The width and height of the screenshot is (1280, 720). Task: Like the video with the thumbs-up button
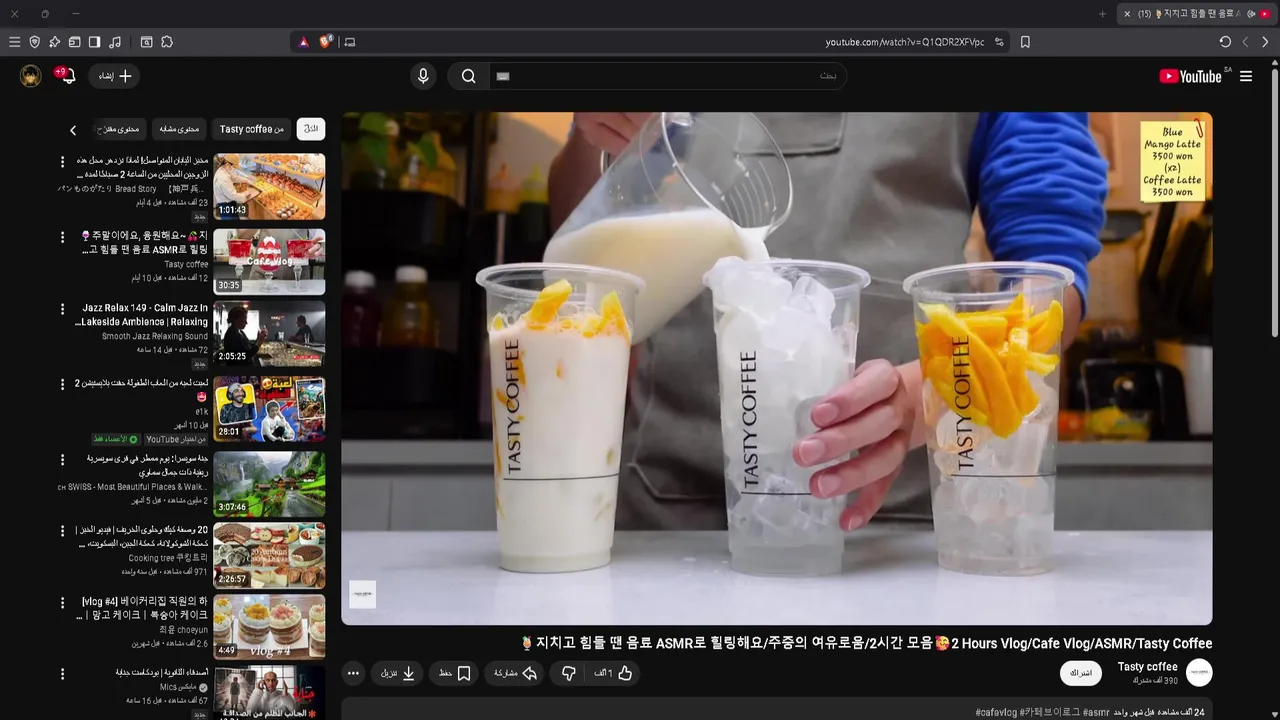[614, 673]
